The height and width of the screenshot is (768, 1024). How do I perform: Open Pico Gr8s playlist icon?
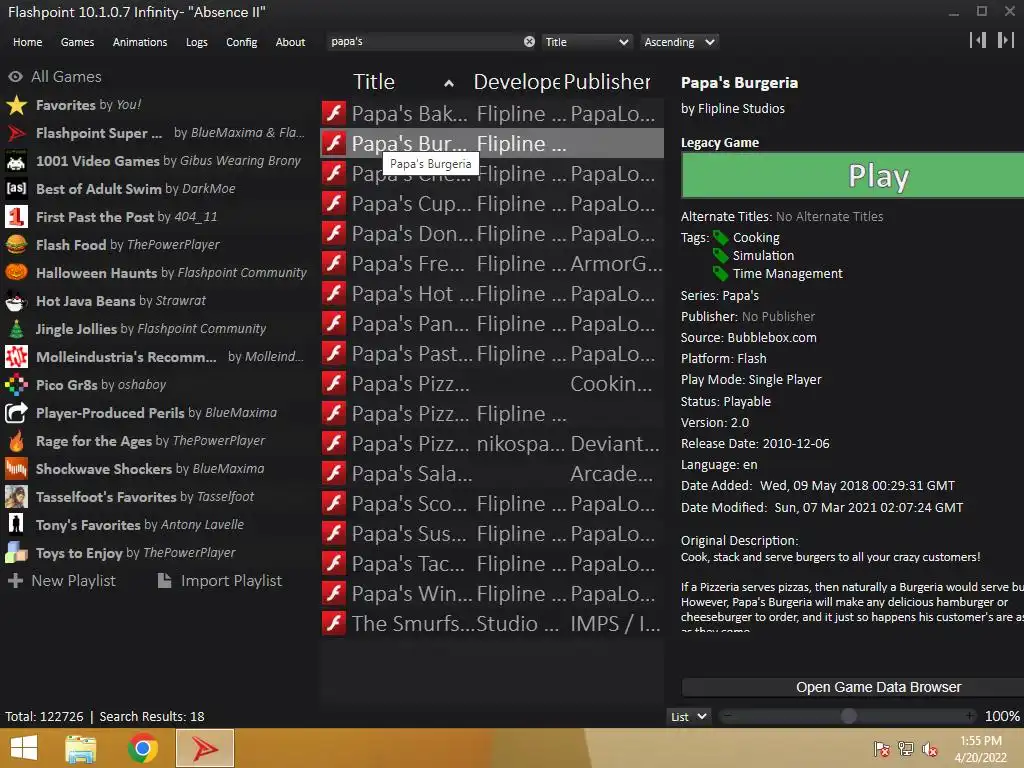point(16,385)
